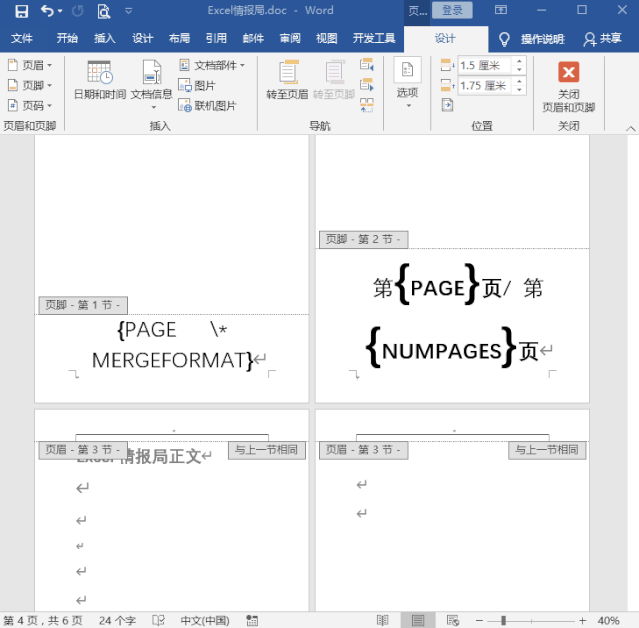Collapse the ribbon with the chevron
The width and height of the screenshot is (639, 628).
click(x=630, y=128)
